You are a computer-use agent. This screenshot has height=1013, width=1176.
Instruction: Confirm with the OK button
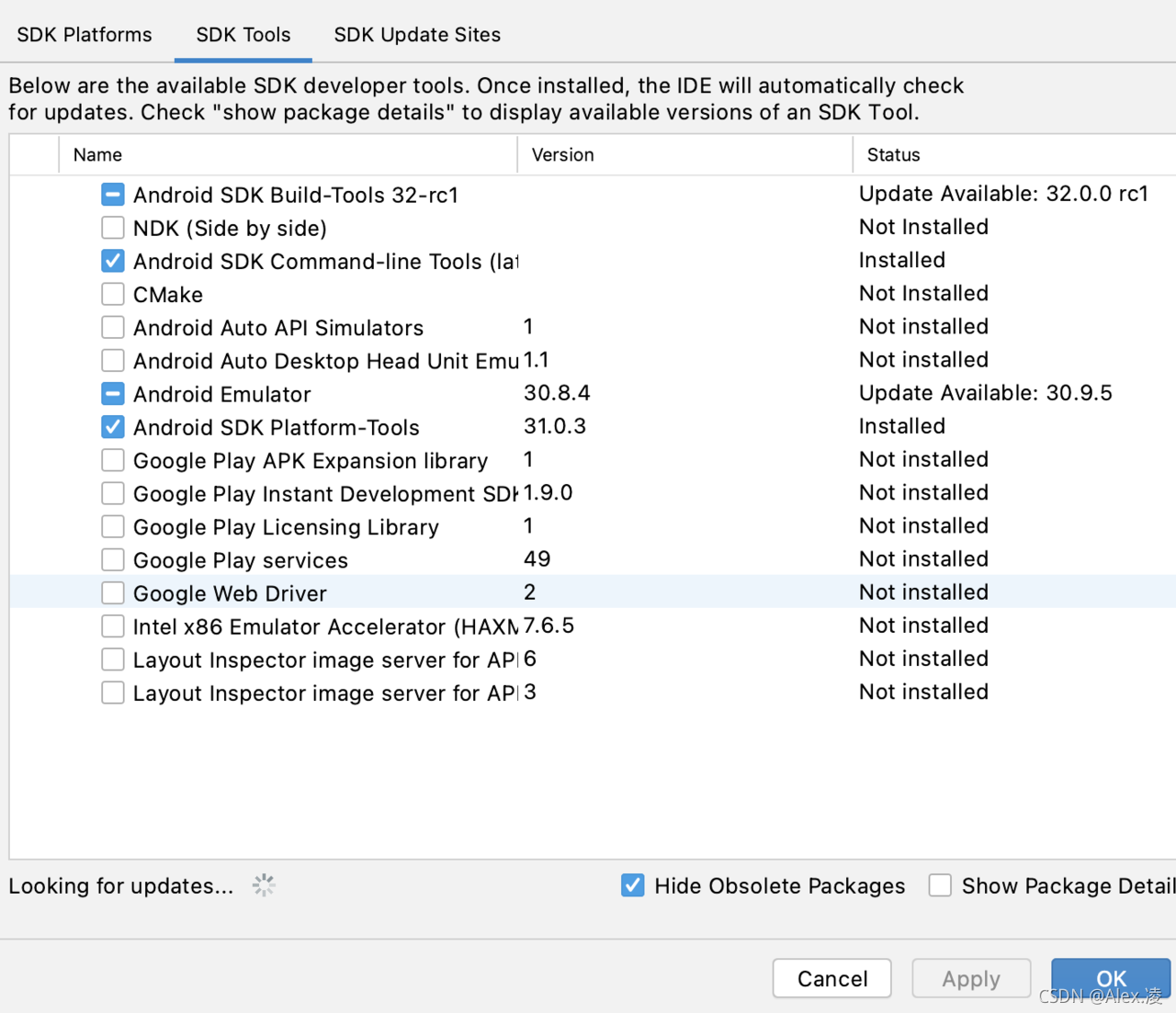click(x=1111, y=979)
